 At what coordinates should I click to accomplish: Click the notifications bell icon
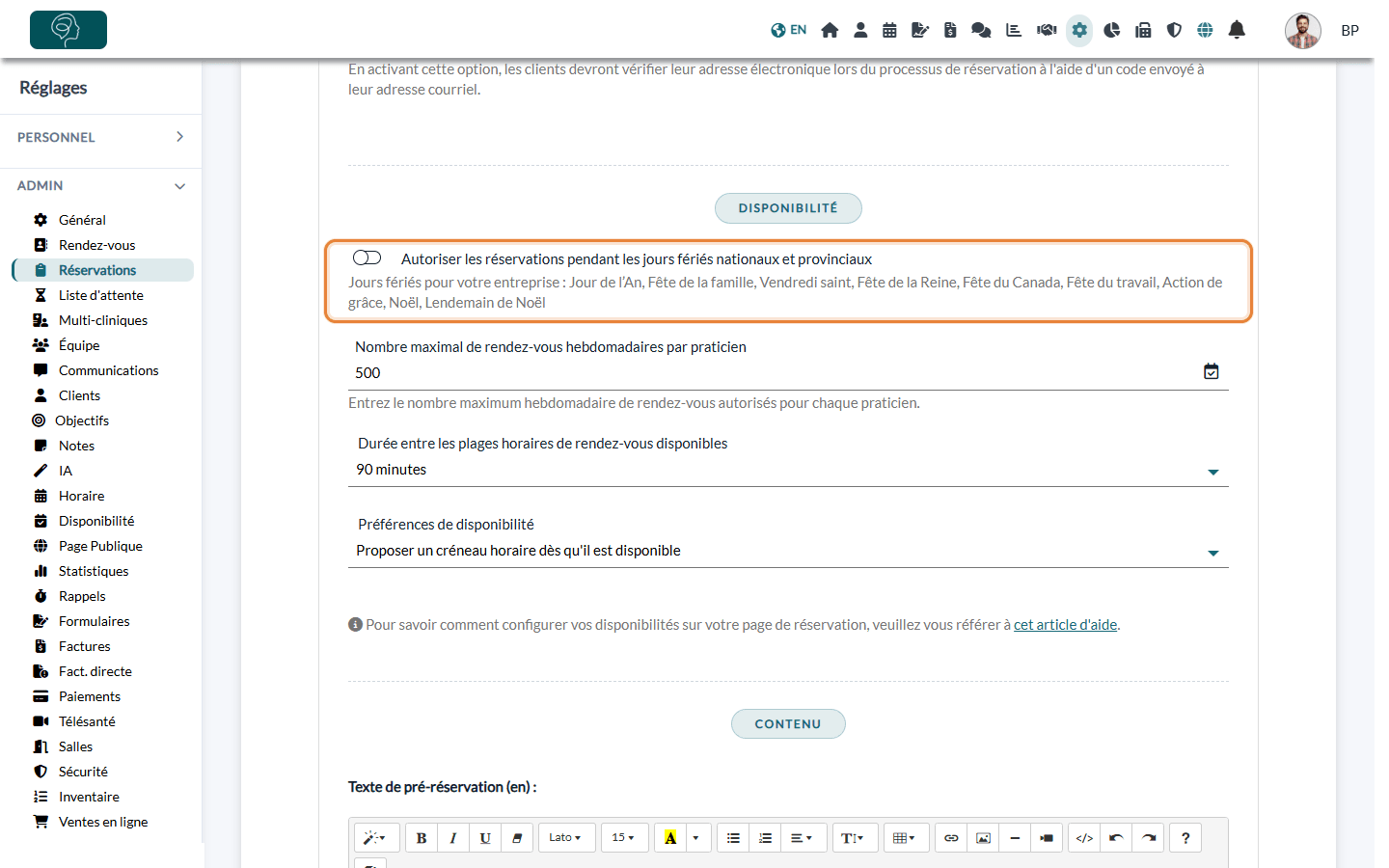(1237, 30)
